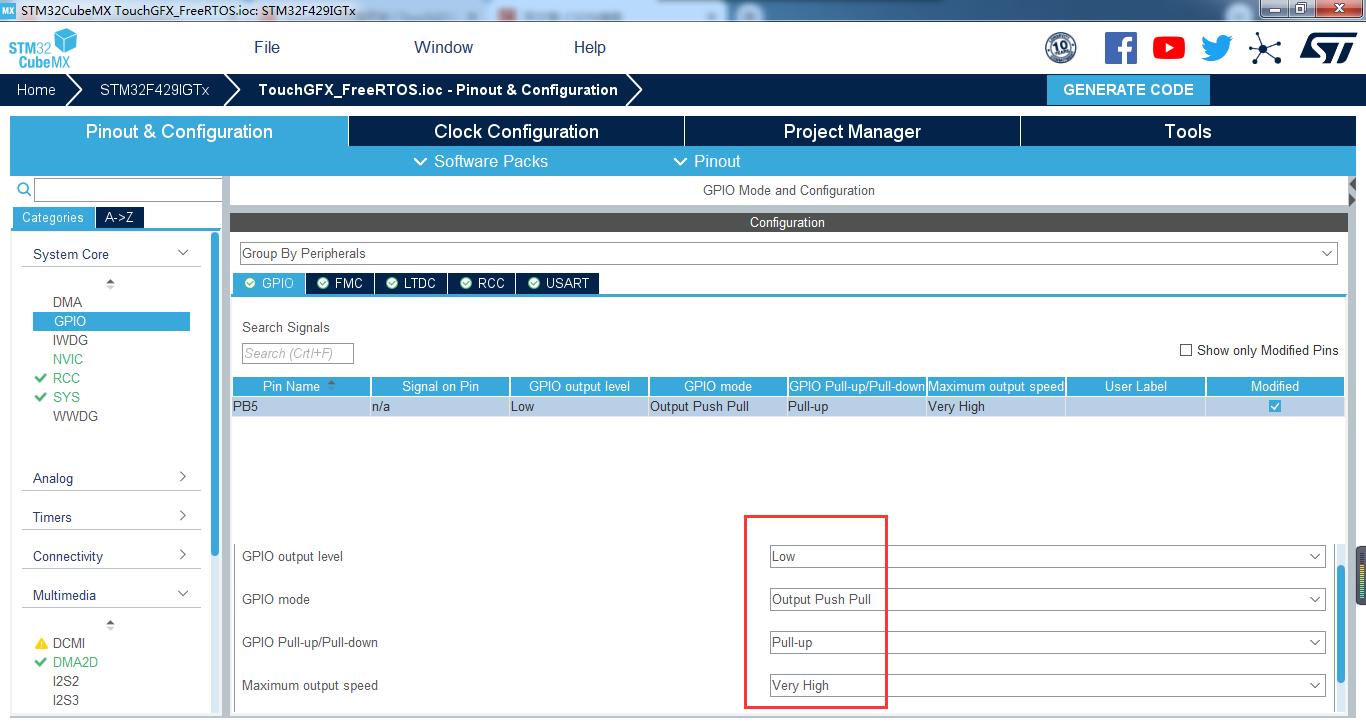Click the ST community network icon
Screen dimensions: 1366x723
click(x=1265, y=48)
